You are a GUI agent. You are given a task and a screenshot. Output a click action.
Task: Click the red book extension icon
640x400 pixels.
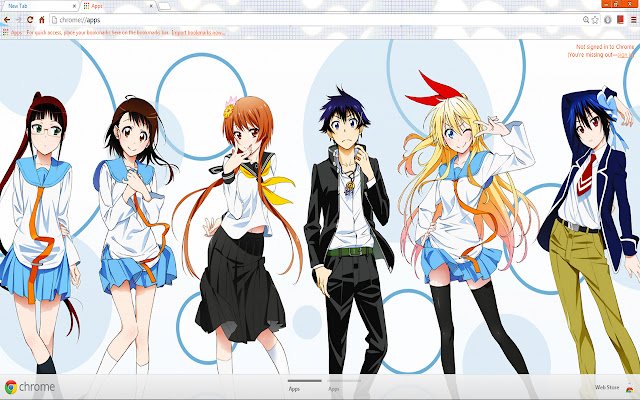620,20
